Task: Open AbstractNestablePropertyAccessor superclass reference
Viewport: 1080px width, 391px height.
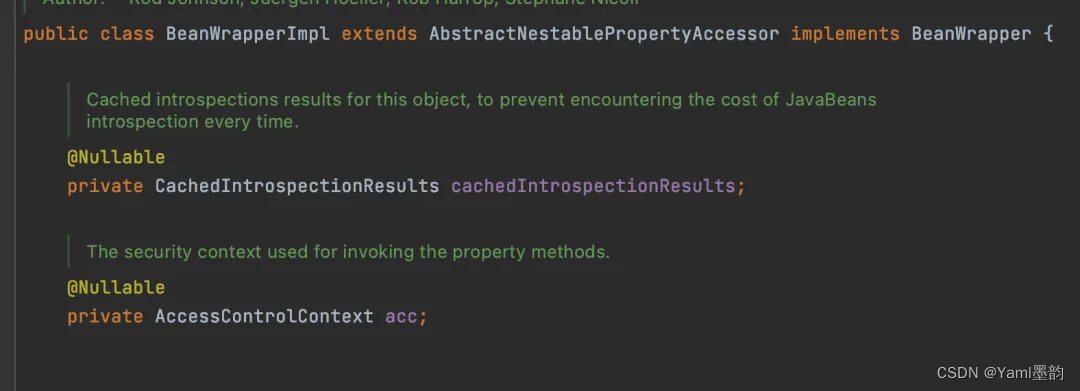Action: [604, 34]
